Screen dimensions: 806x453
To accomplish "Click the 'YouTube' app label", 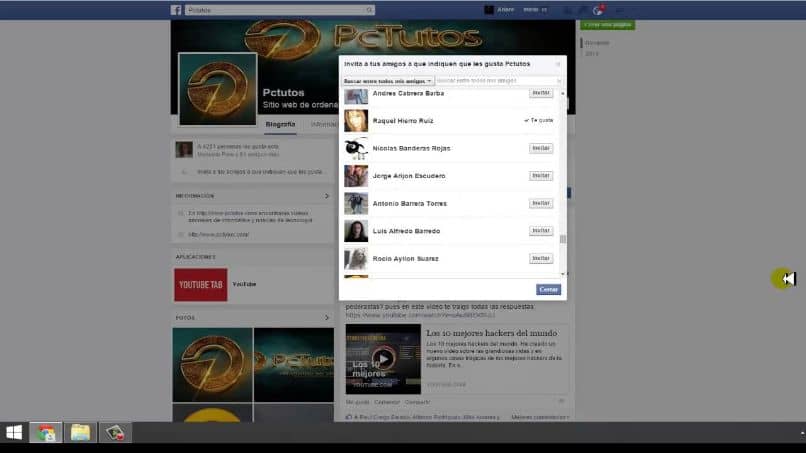I will (x=244, y=284).
